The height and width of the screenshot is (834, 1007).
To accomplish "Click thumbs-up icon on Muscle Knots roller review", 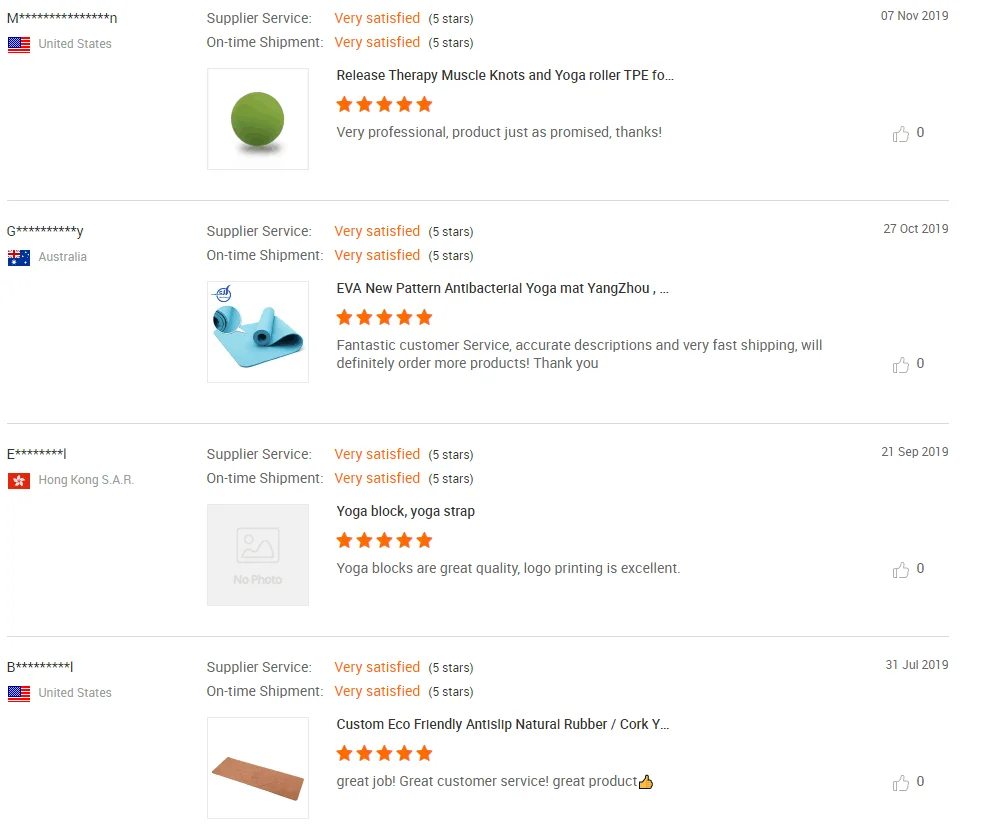I will pos(901,134).
